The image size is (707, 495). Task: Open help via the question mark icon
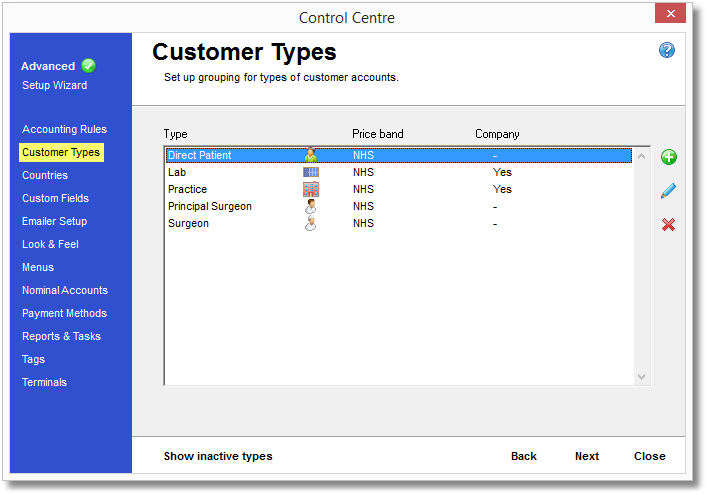667,50
